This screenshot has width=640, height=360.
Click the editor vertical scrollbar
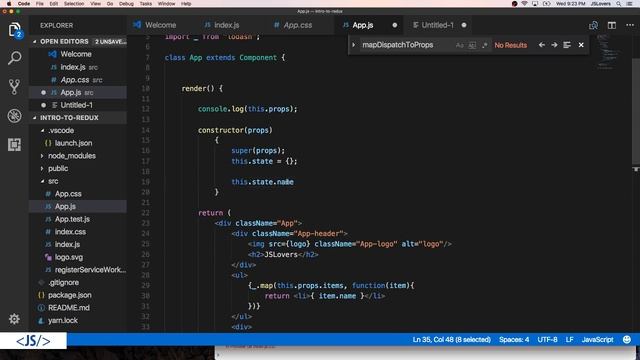coord(636,111)
